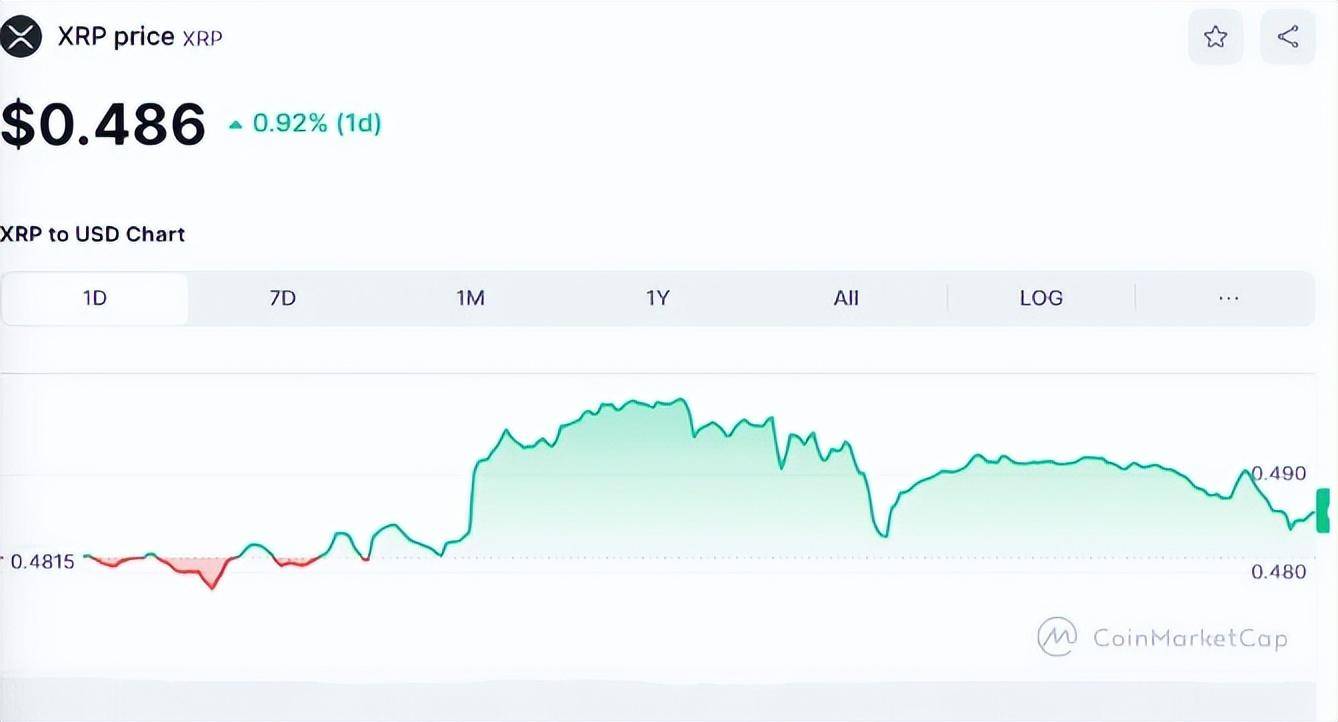Click the 0.490 axis label
This screenshot has height=722, width=1338.
1279,473
